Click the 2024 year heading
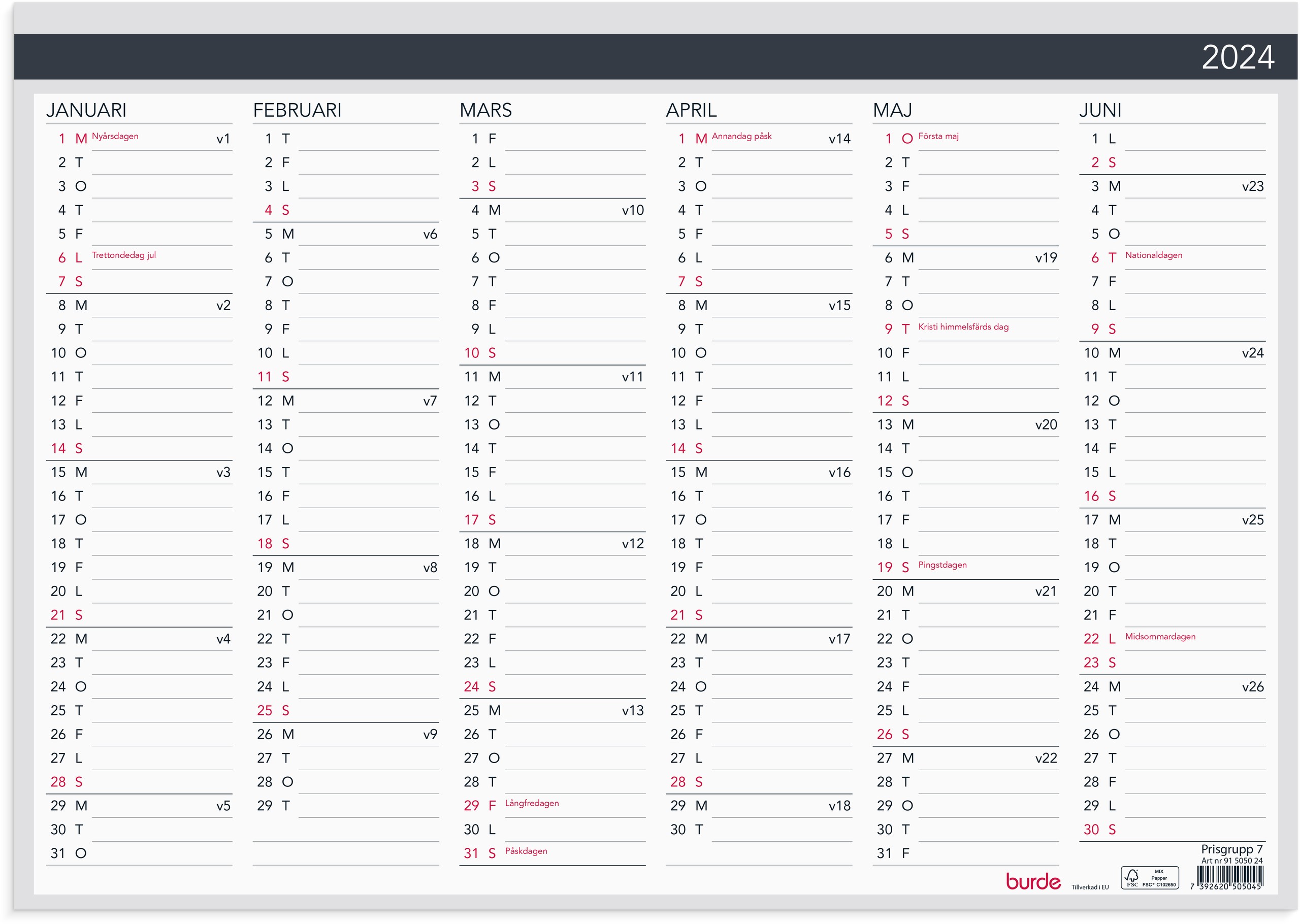Viewport: 1300px width, 924px height. click(1238, 57)
